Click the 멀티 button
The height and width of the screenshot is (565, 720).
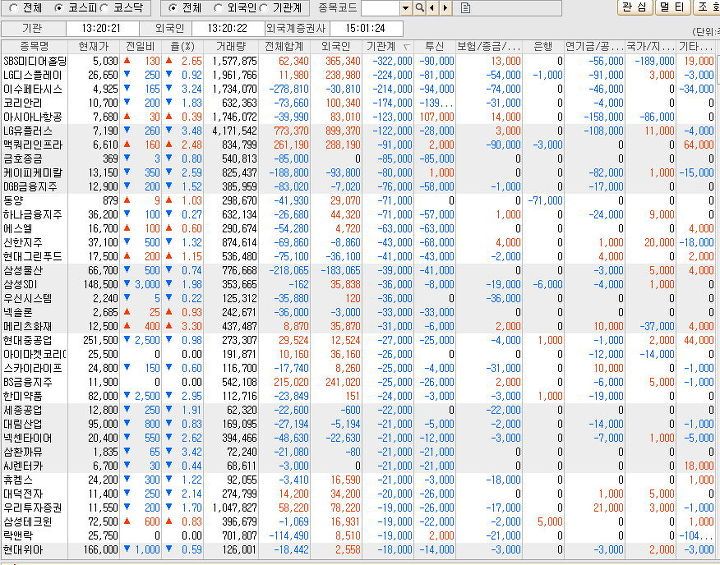point(672,7)
